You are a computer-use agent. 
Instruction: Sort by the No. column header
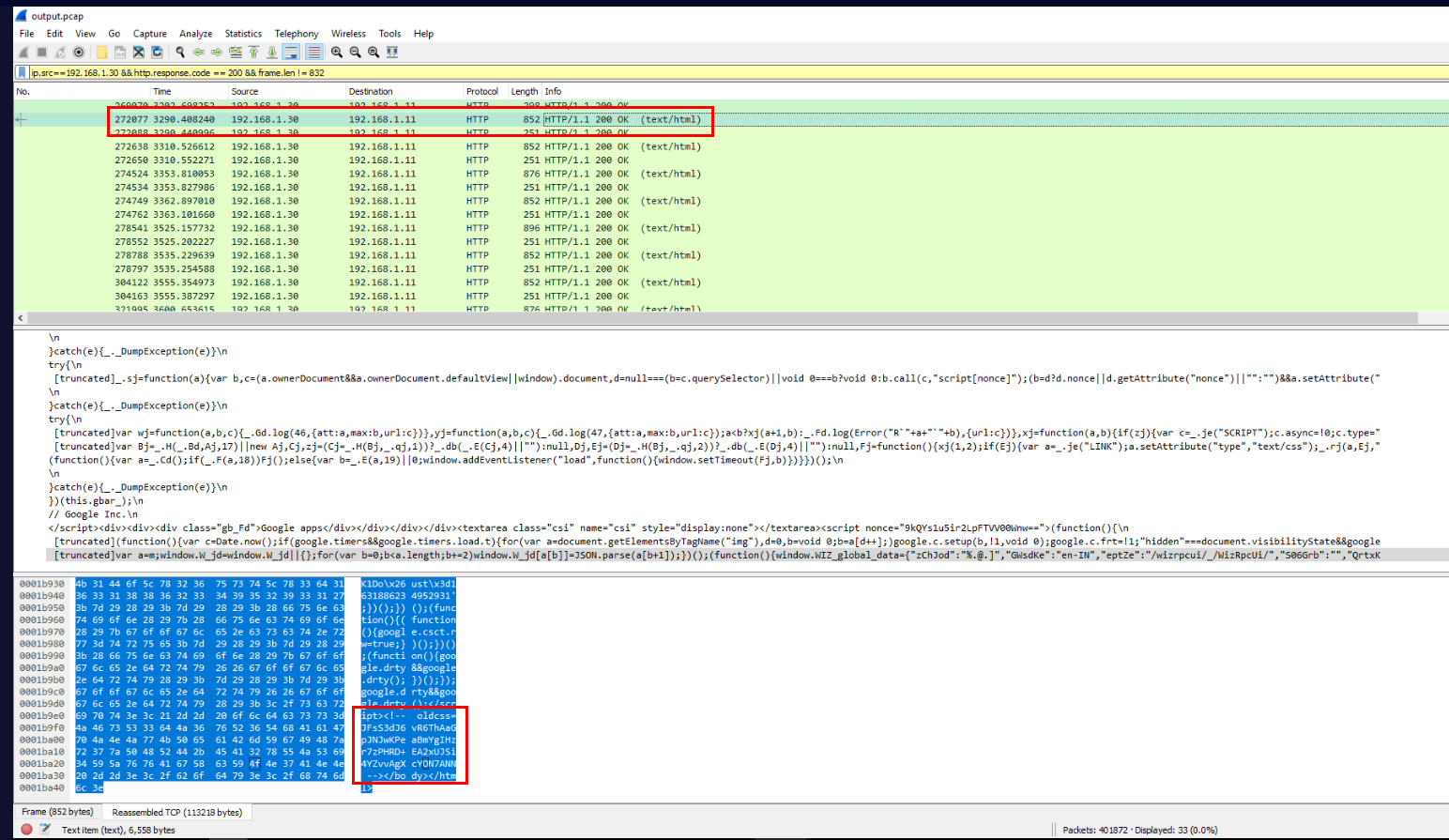(80, 91)
